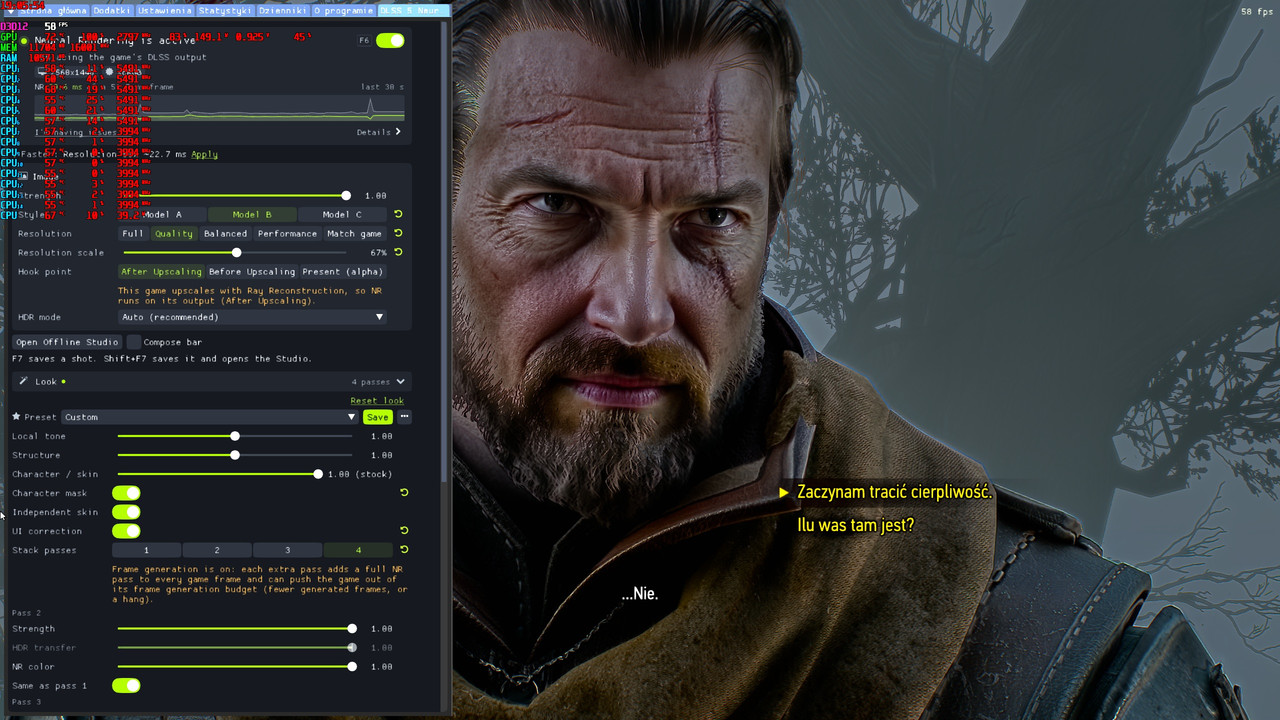Collapse the Look section chevron
Image resolution: width=1280 pixels, height=720 pixels.
[x=400, y=381]
